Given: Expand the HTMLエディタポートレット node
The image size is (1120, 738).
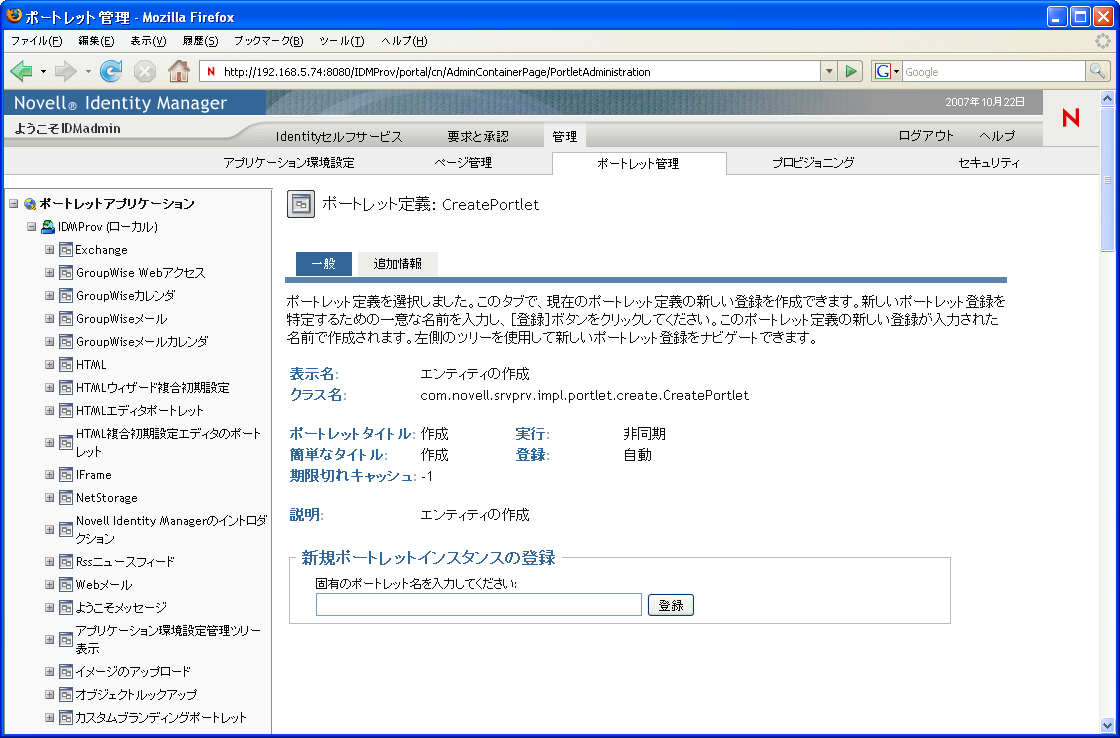Looking at the screenshot, I should [x=49, y=410].
